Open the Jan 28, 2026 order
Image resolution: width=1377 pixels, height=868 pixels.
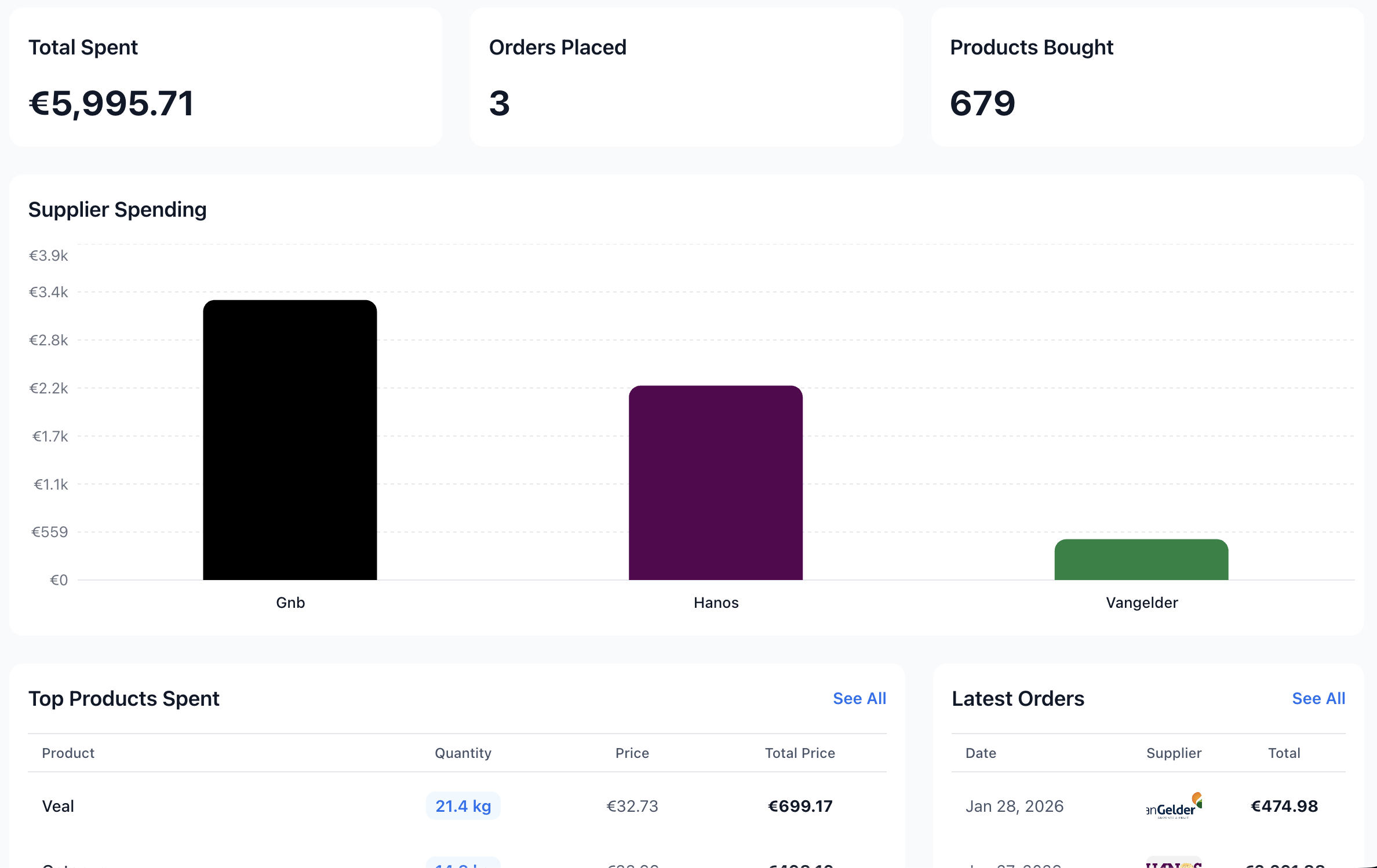click(x=1014, y=806)
